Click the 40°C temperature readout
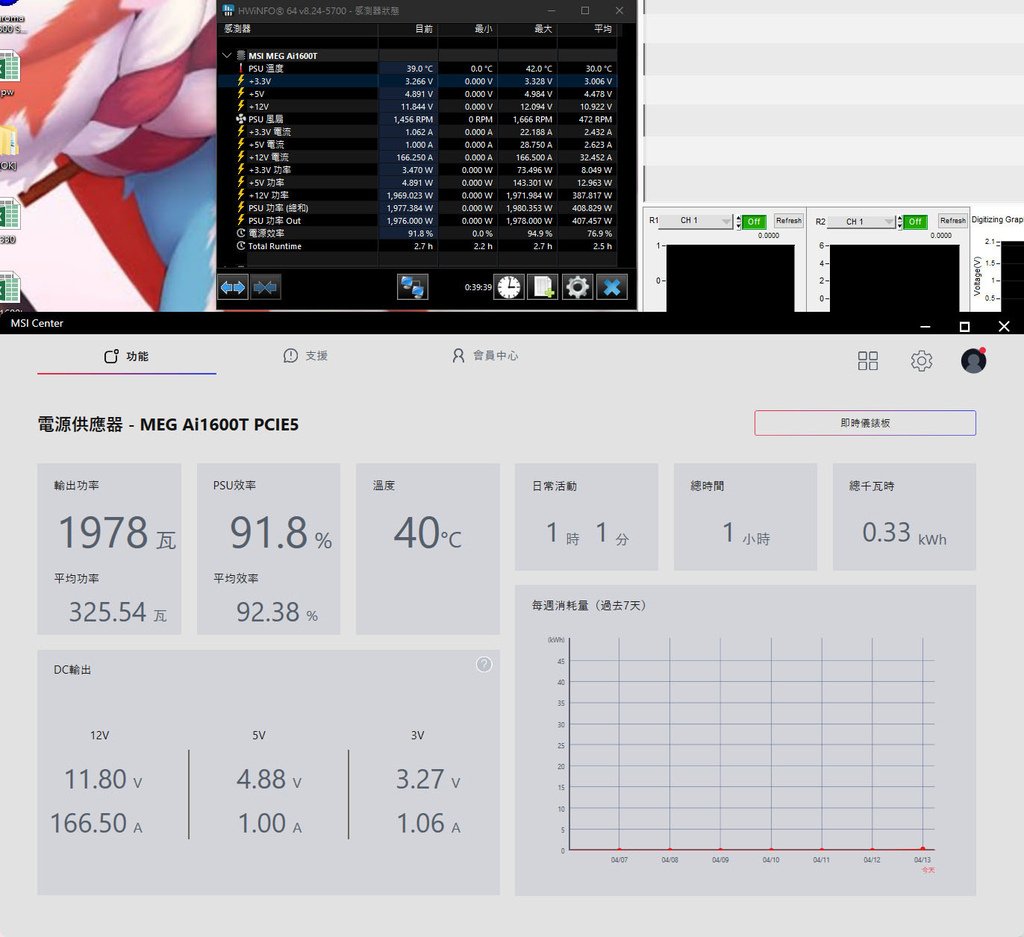 point(427,533)
